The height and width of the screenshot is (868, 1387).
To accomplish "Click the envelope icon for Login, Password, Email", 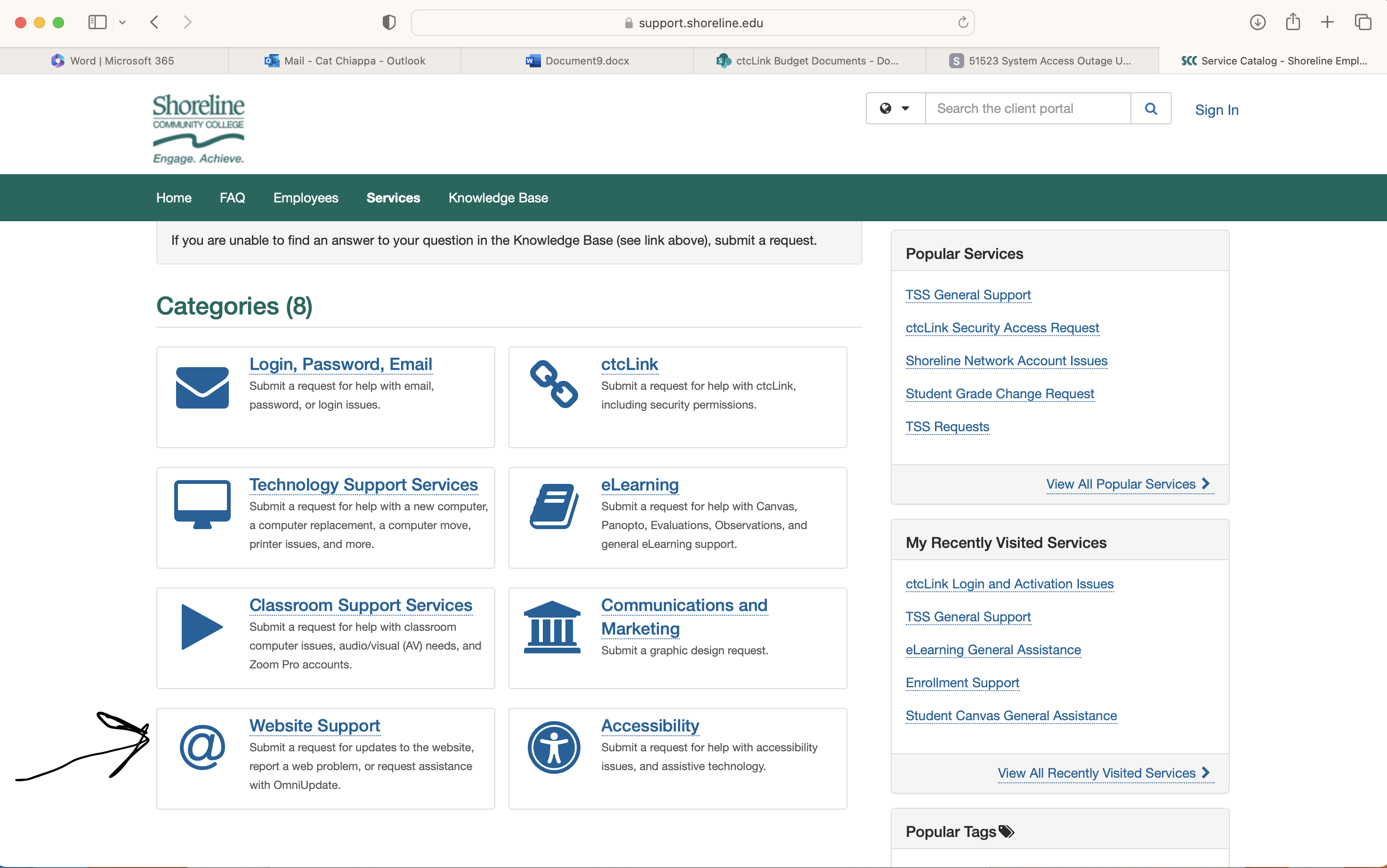I will (202, 387).
